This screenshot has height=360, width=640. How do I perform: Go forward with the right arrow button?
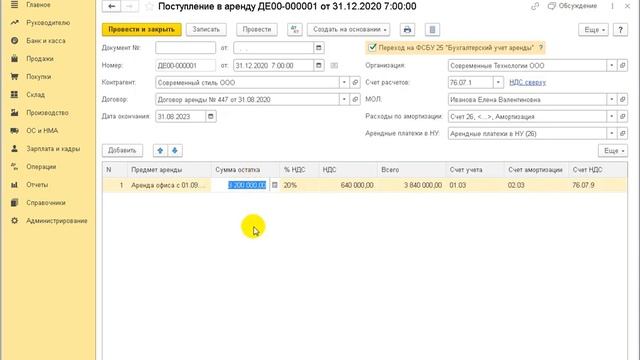pyautogui.click(x=129, y=6)
